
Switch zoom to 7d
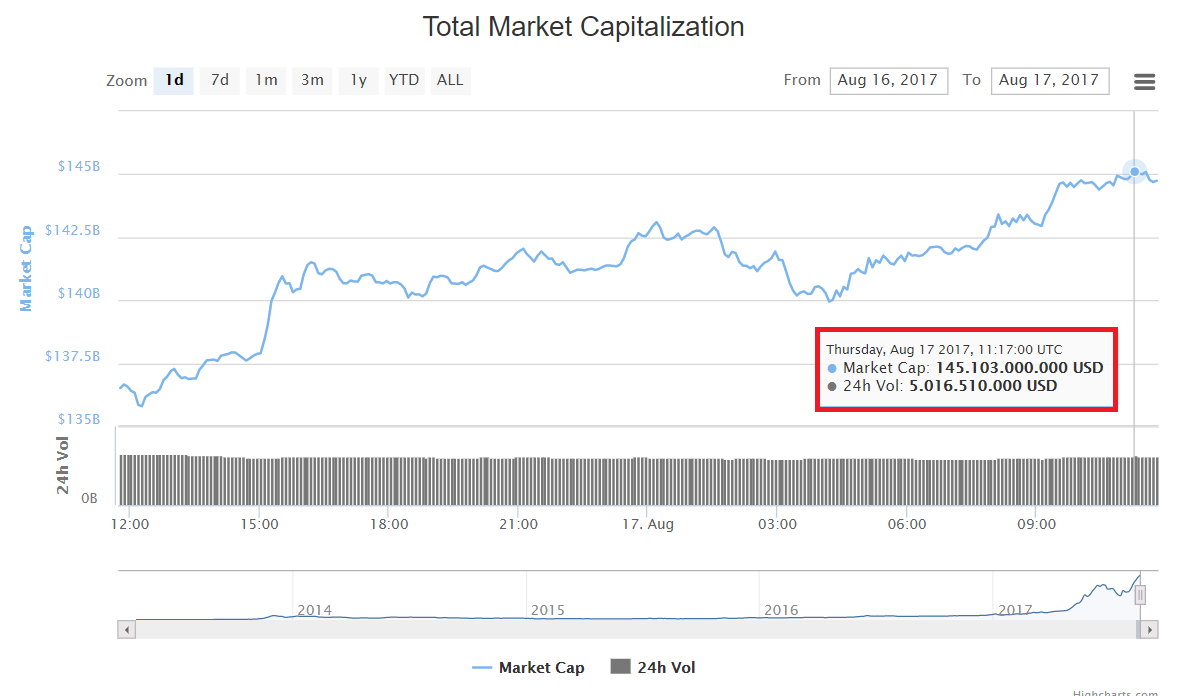220,80
